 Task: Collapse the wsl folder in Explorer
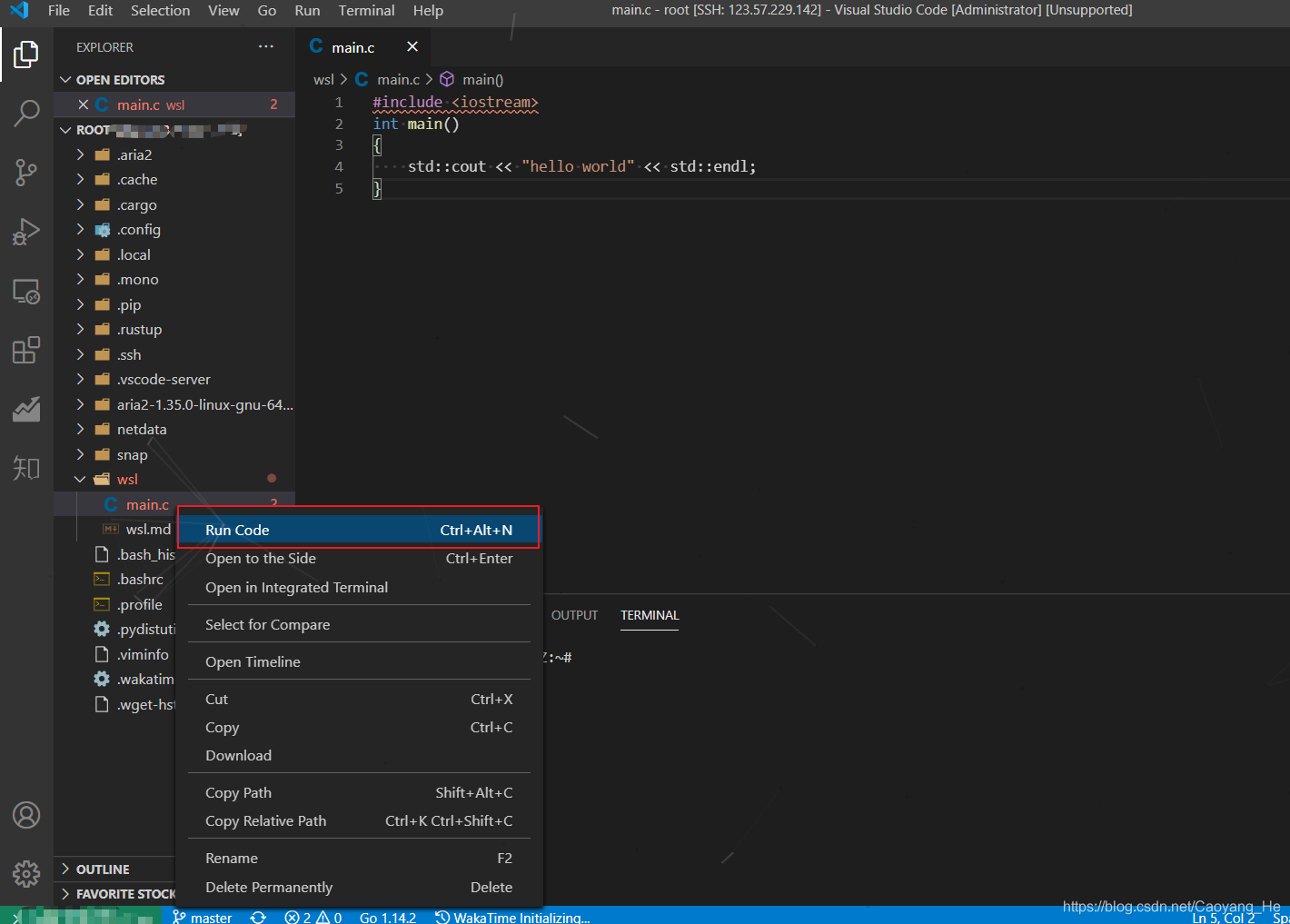coord(82,479)
